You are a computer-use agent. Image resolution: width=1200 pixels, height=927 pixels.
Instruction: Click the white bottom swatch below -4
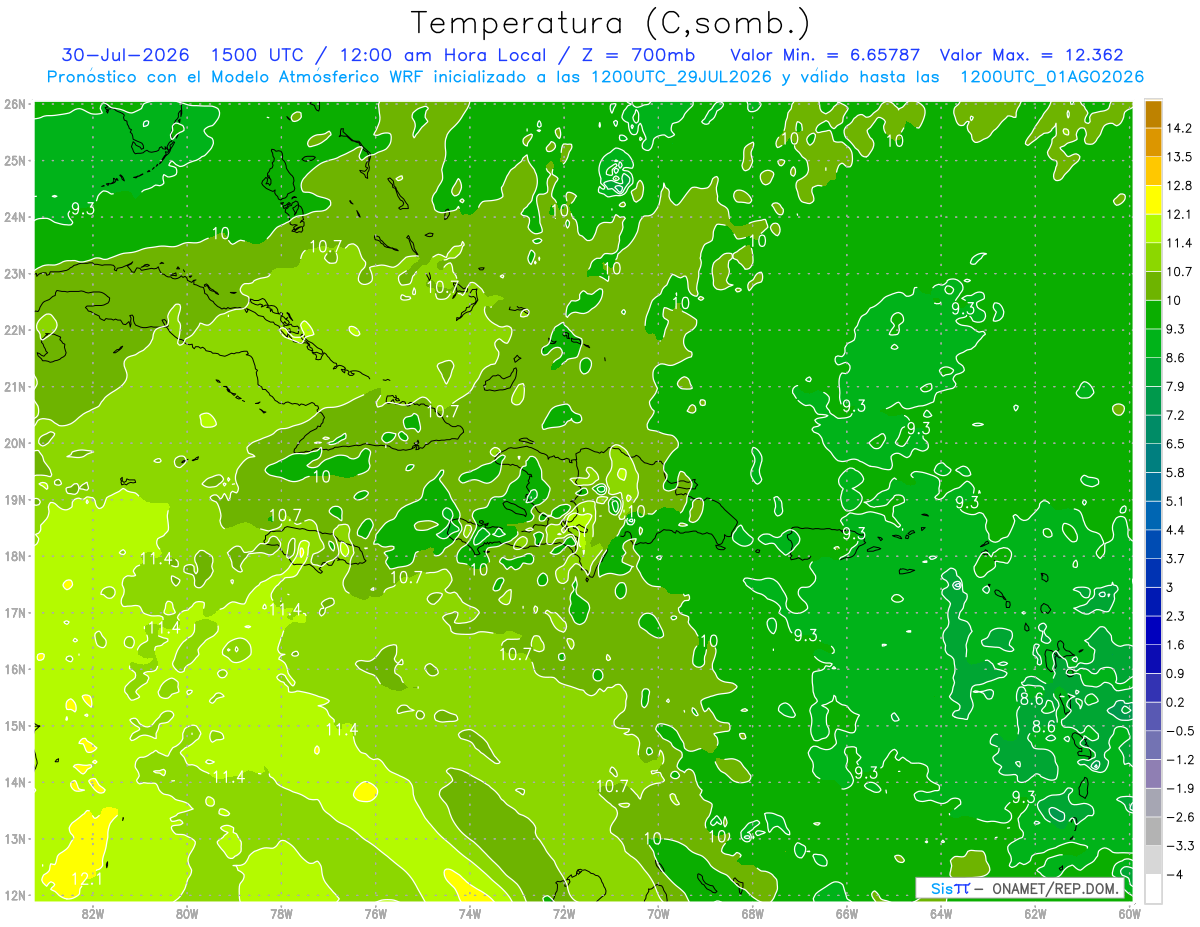pyautogui.click(x=1153, y=888)
